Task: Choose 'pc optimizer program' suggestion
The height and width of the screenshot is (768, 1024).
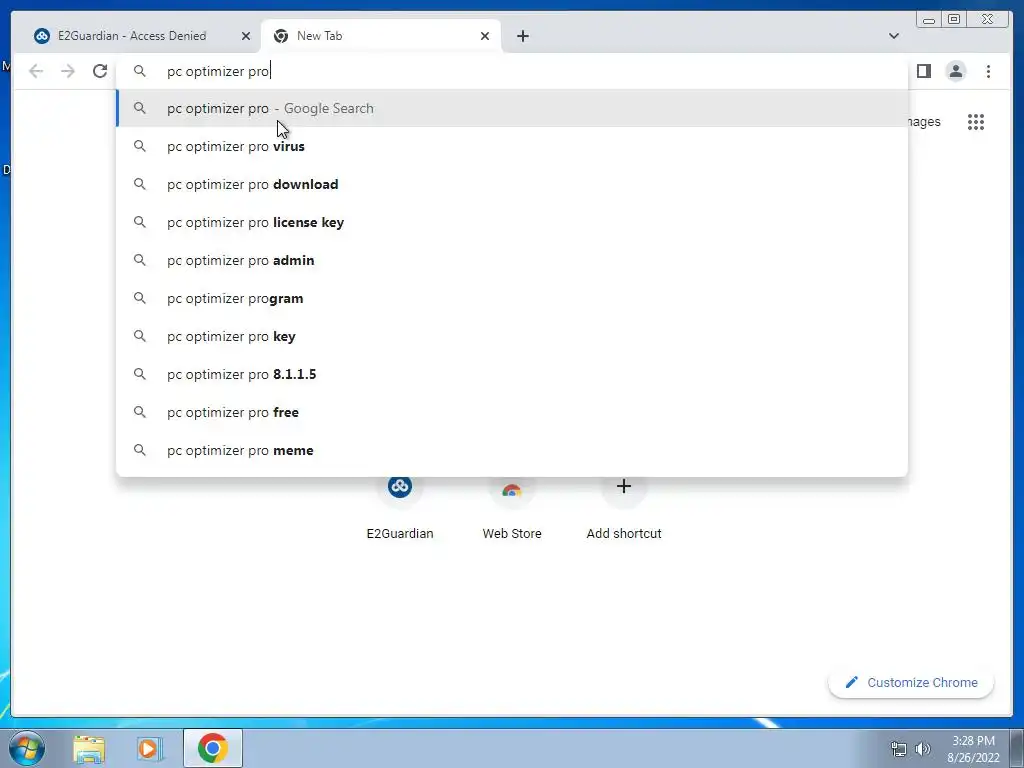Action: (512, 298)
